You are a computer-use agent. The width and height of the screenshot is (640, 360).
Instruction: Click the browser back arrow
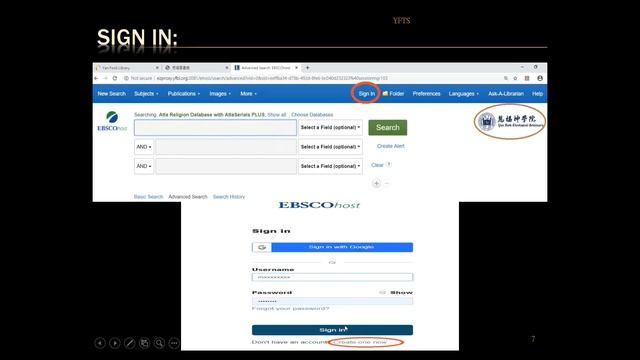coord(96,78)
